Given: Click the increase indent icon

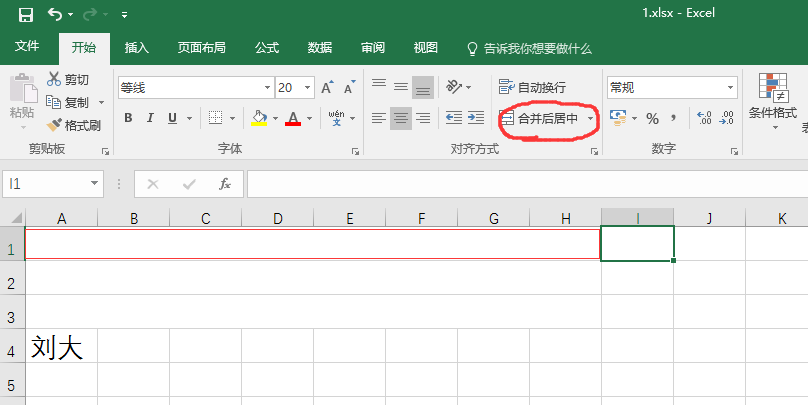Looking at the screenshot, I should (x=474, y=118).
